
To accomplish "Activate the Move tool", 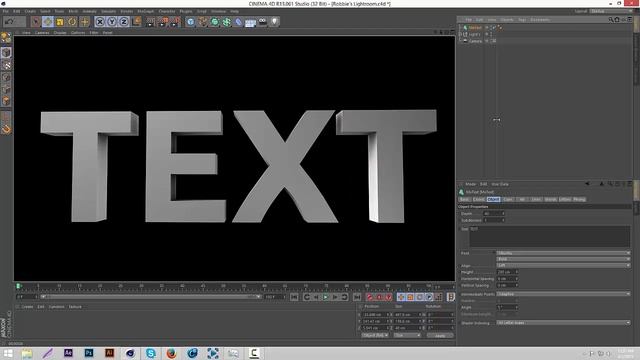I will click(48, 22).
